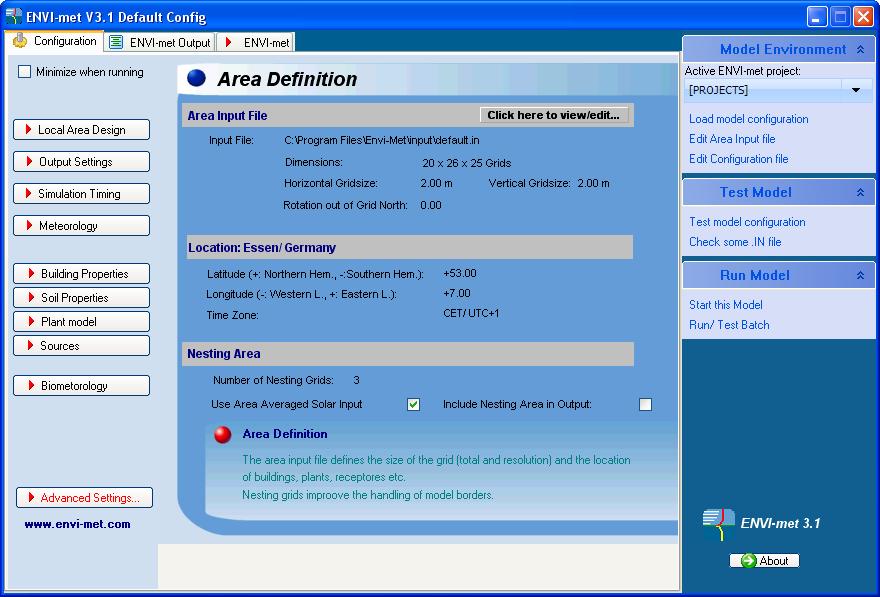880x597 pixels.
Task: Click the Vertical Gridsize value 2.00 m
Action: (593, 183)
